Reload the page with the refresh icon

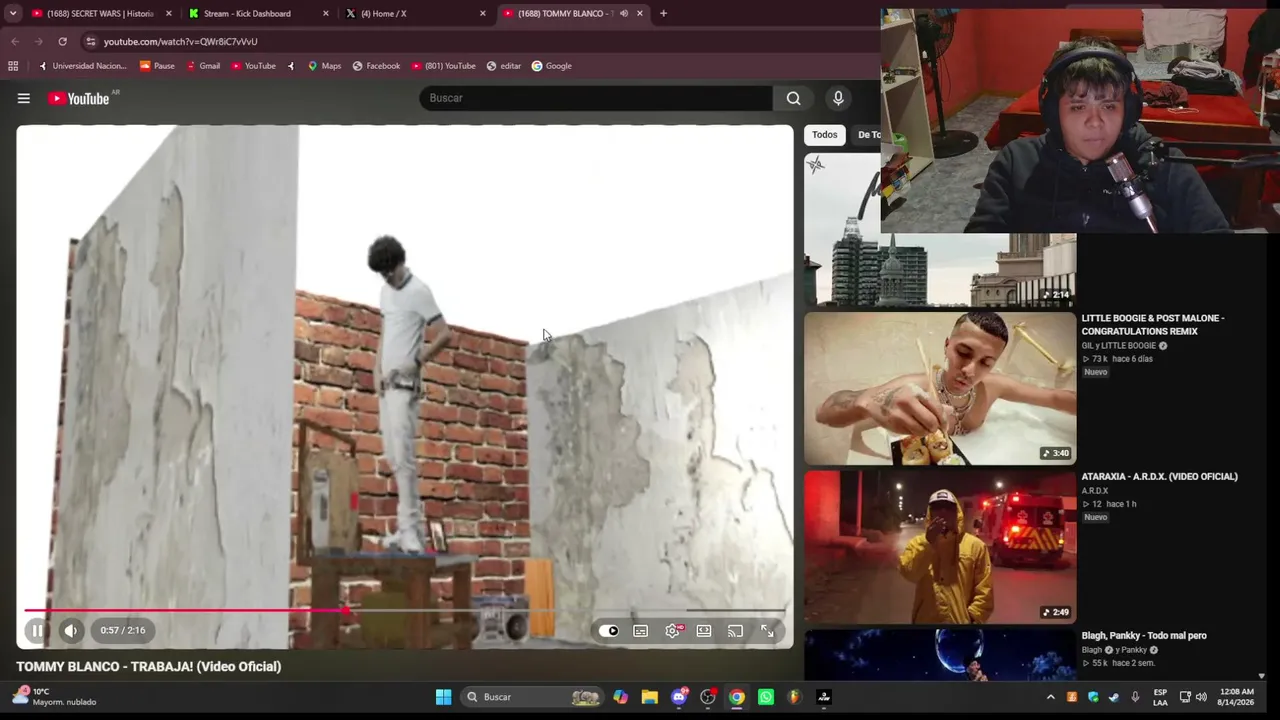pos(62,42)
